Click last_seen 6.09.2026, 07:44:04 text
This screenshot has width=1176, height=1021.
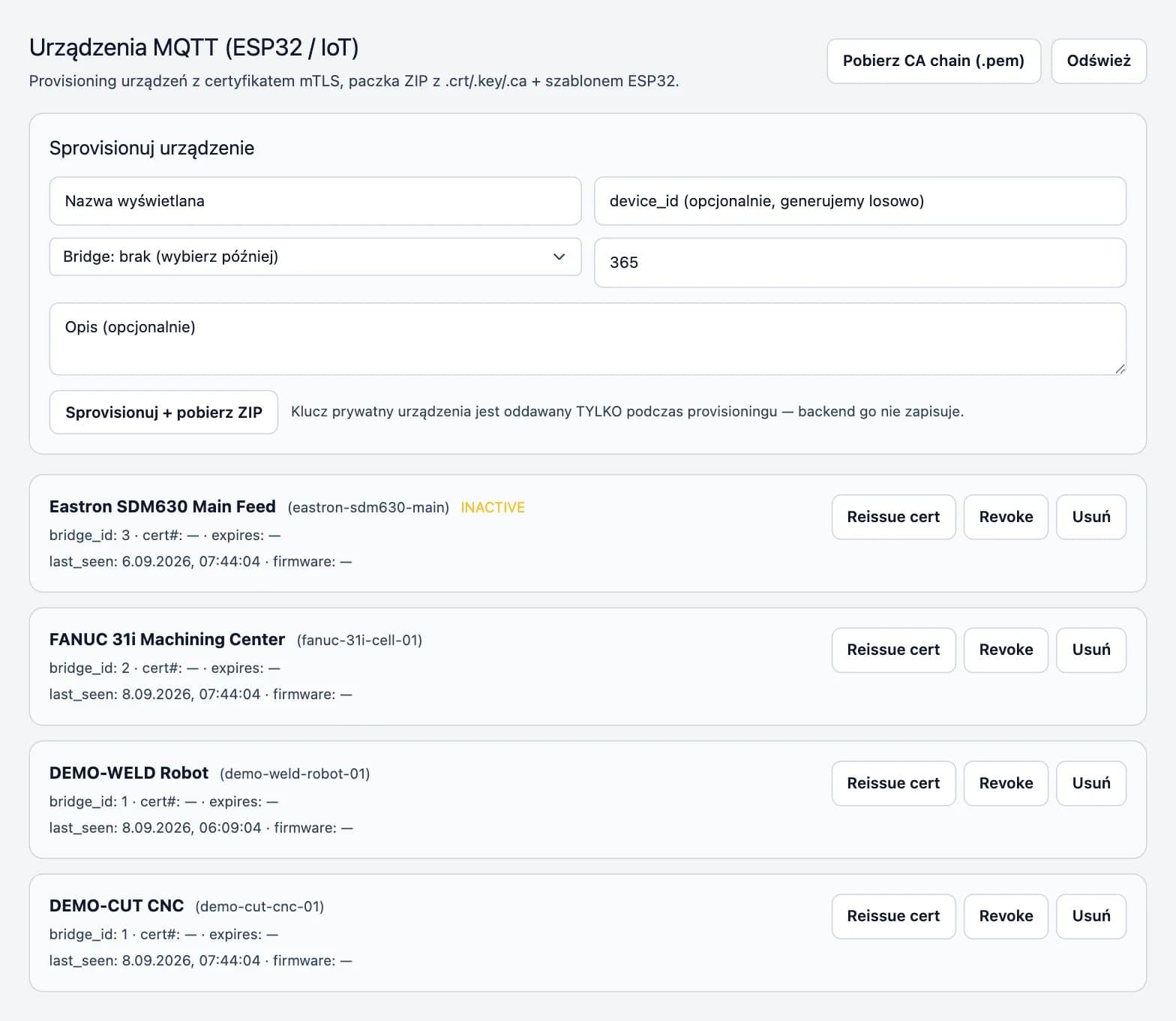154,562
